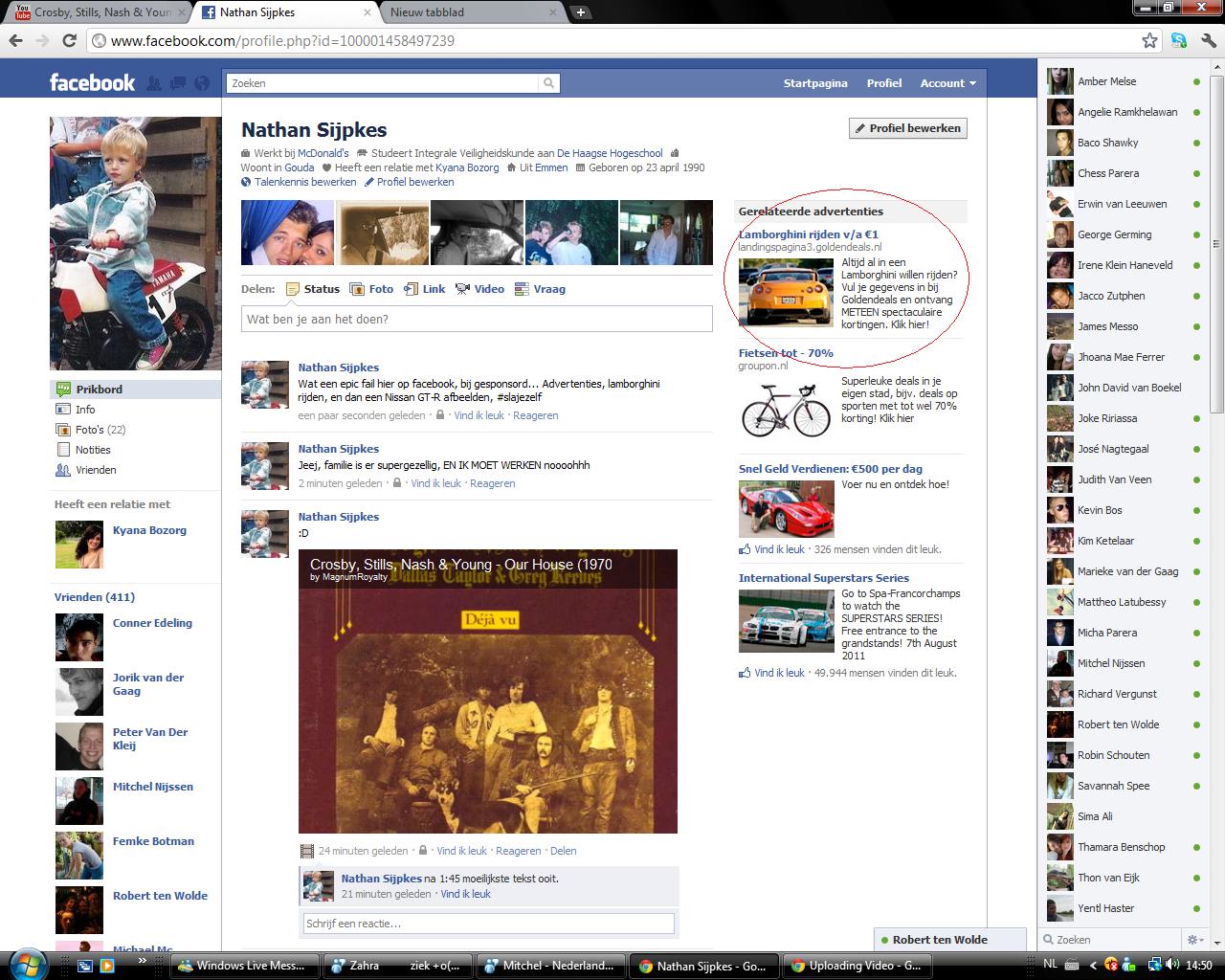The width and height of the screenshot is (1225, 980).
Task: Open friend Conner Edeling profile
Action: 152,623
